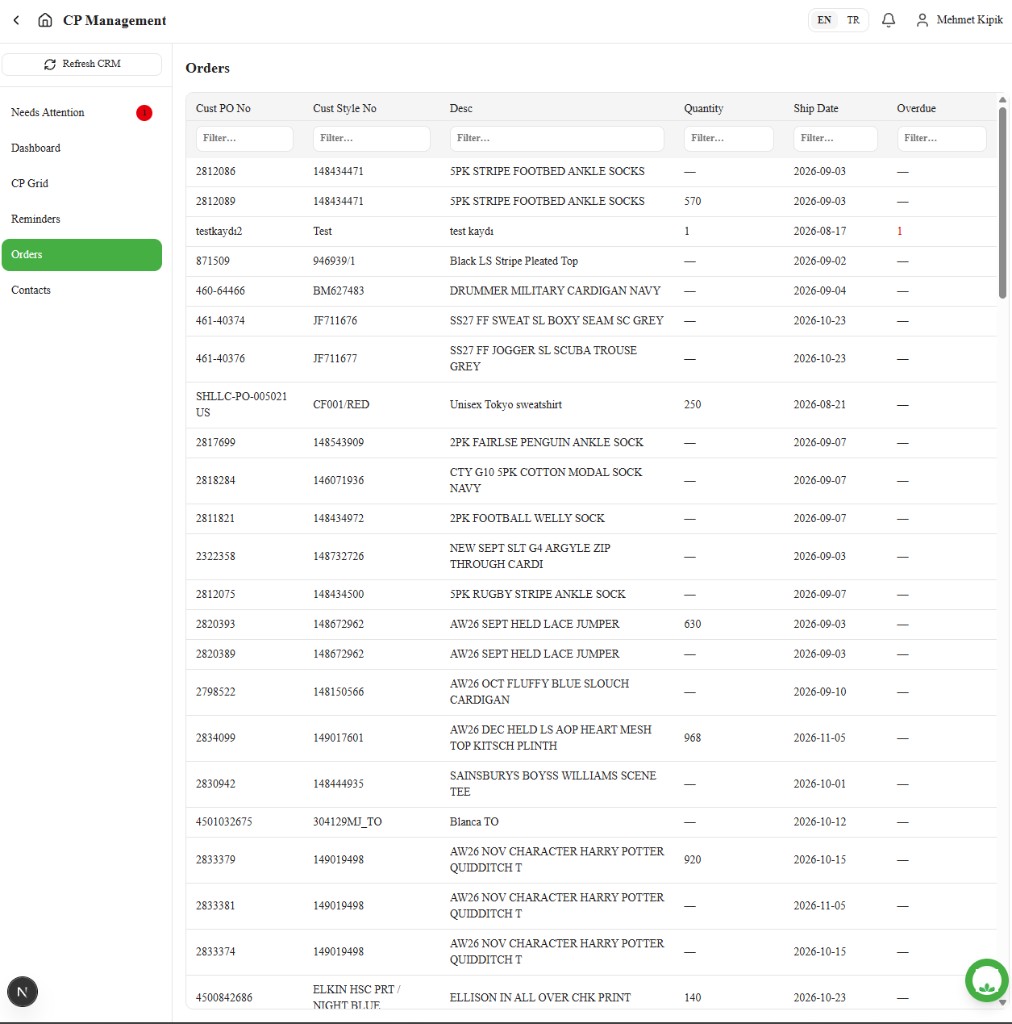
Task: Click the user profile icon
Action: (x=922, y=20)
